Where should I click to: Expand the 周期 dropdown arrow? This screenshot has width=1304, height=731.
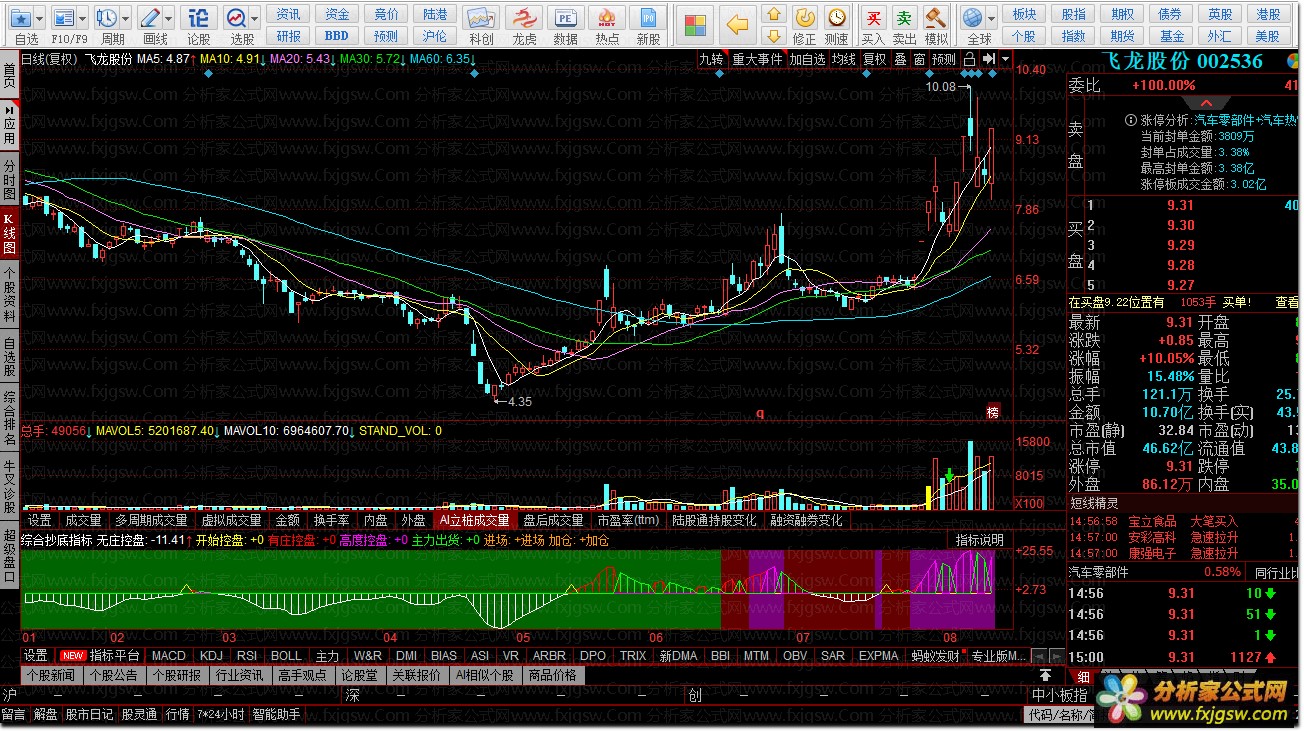[126, 18]
